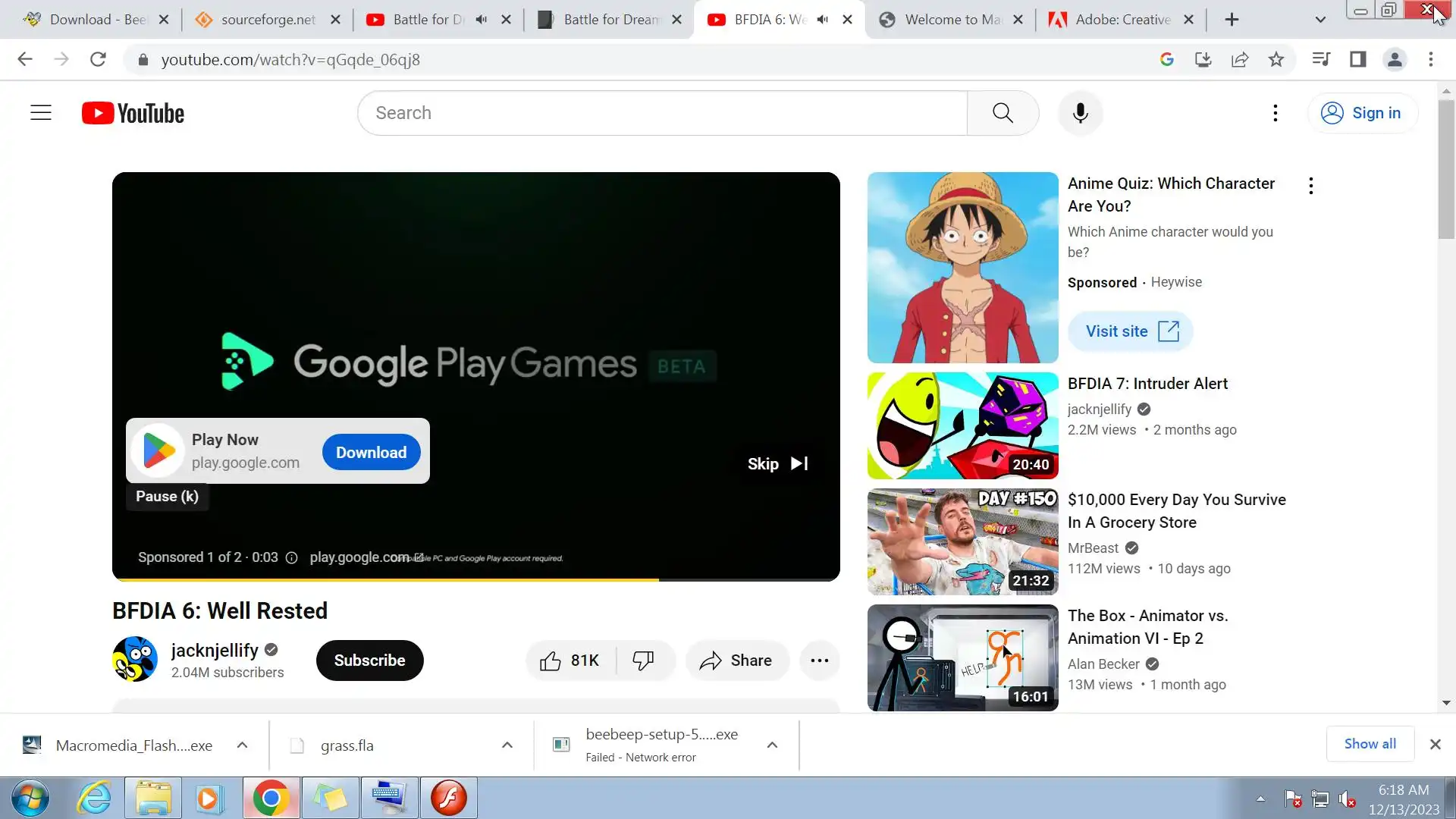Subscribe to jacknjellify channel
The width and height of the screenshot is (1456, 819).
(369, 661)
